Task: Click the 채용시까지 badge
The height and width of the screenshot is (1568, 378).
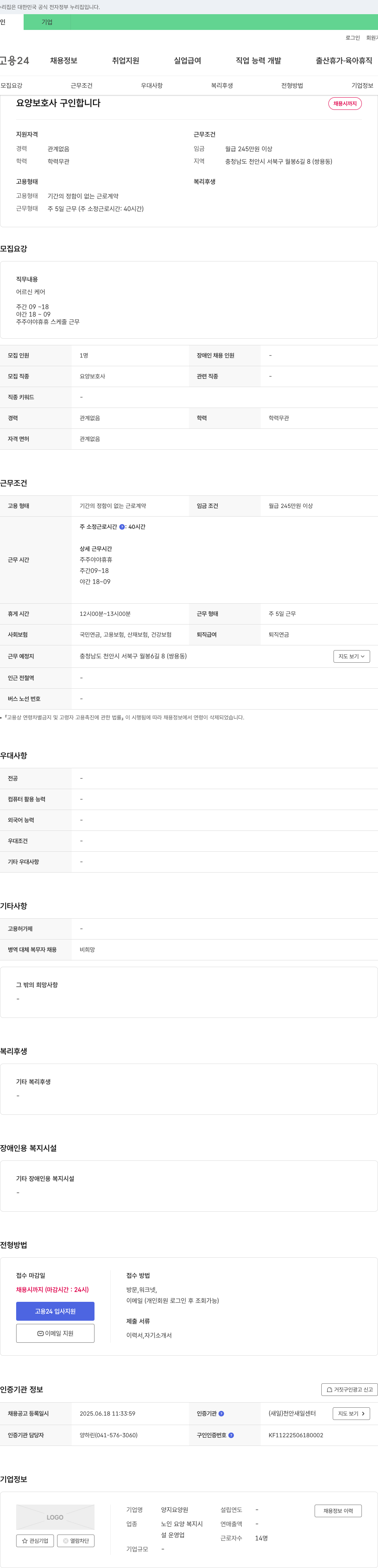Action: [345, 104]
